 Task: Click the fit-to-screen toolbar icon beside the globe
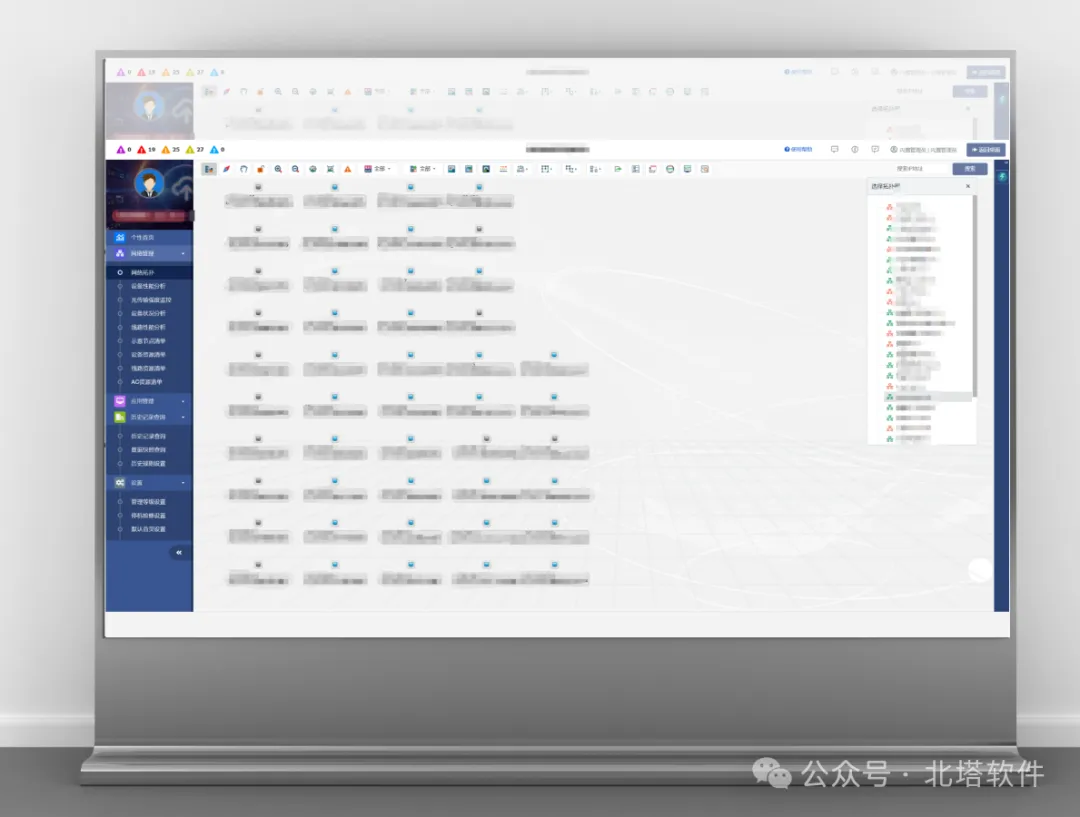(x=331, y=169)
